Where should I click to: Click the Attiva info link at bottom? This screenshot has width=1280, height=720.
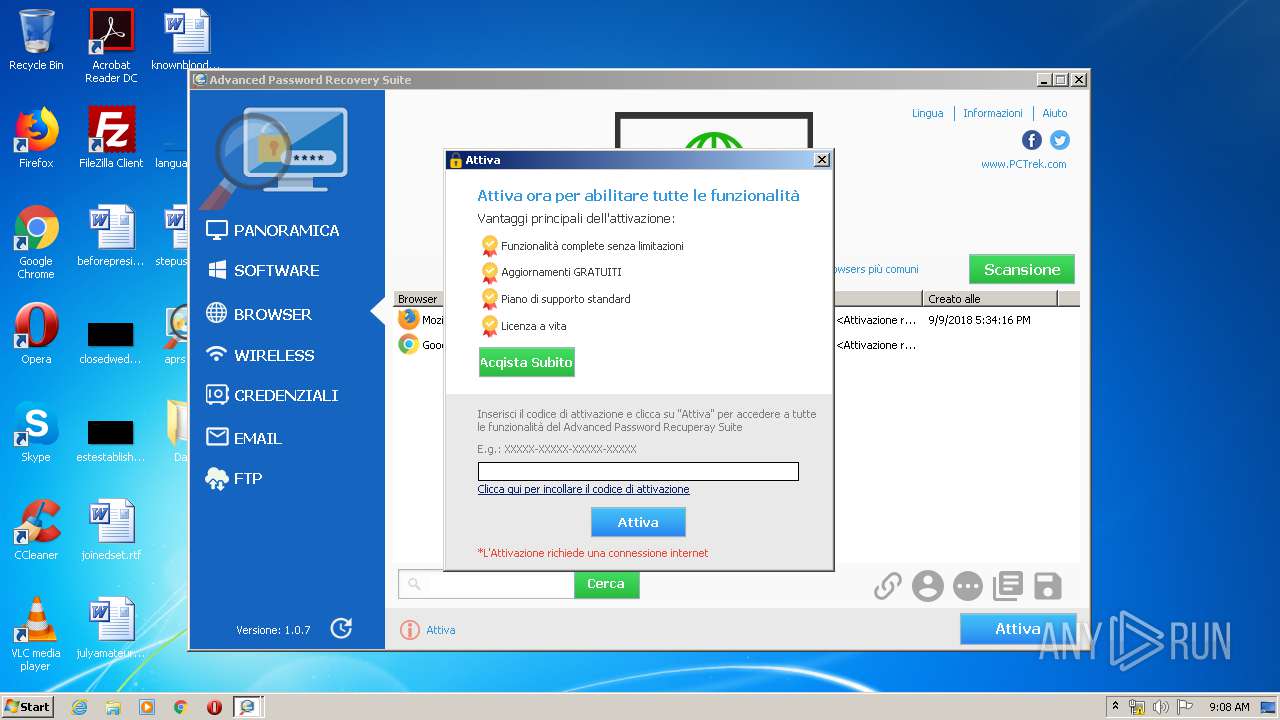[428, 630]
